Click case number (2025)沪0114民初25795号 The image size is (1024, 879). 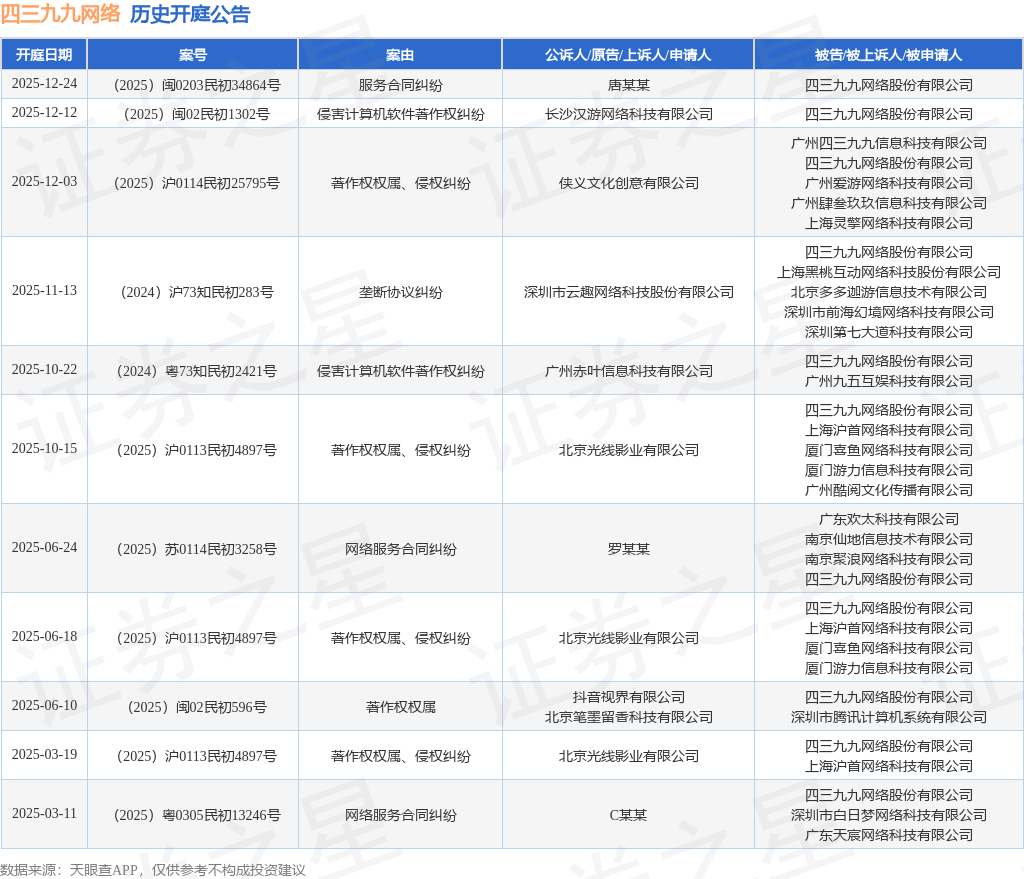pyautogui.click(x=197, y=183)
